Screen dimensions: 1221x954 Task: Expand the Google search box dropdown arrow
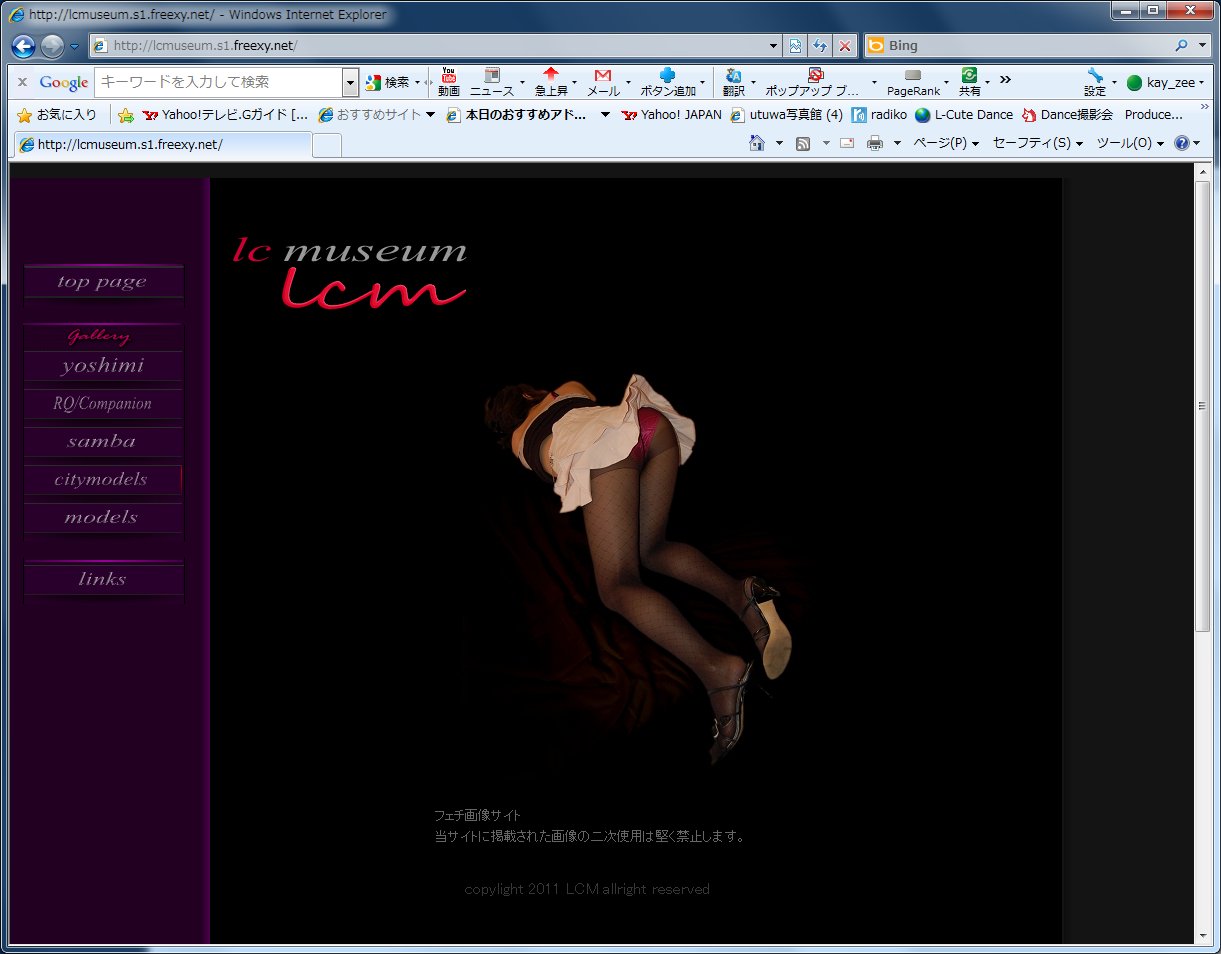(350, 82)
